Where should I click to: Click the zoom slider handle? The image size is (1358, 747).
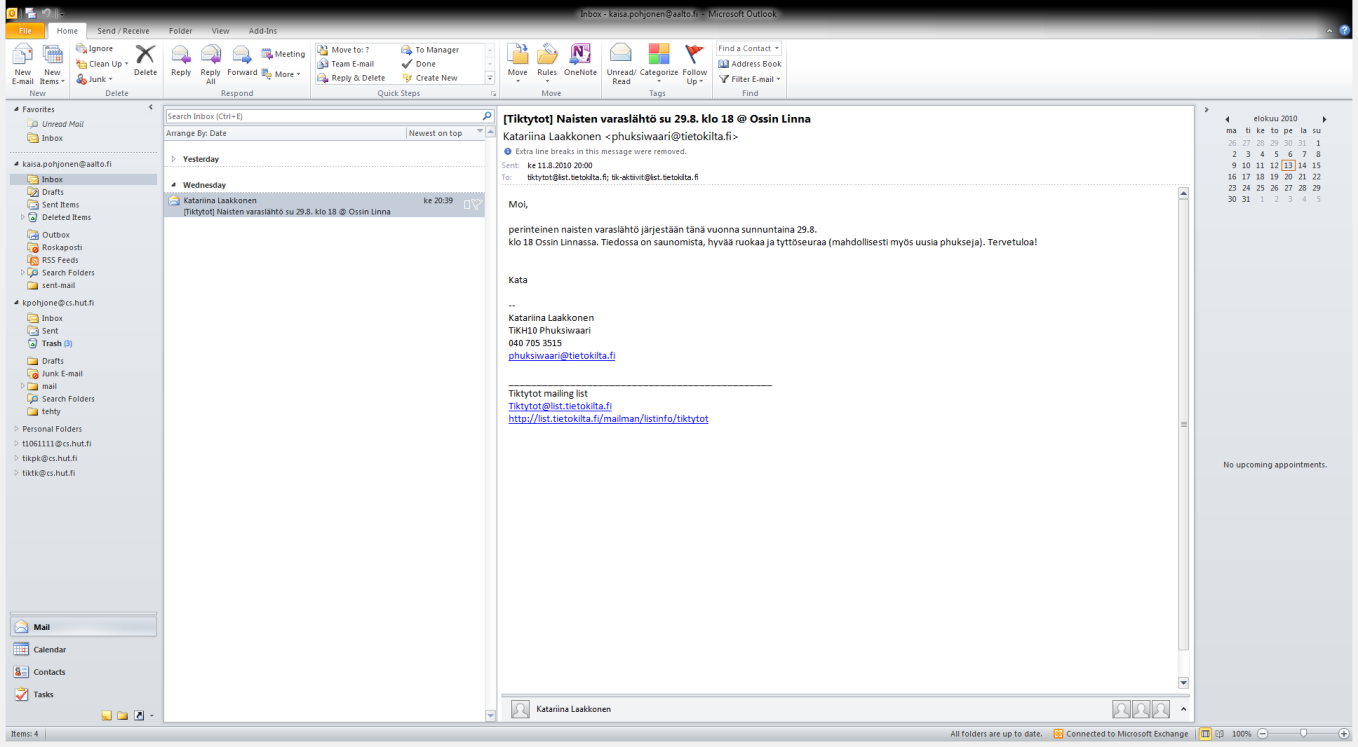click(1302, 733)
